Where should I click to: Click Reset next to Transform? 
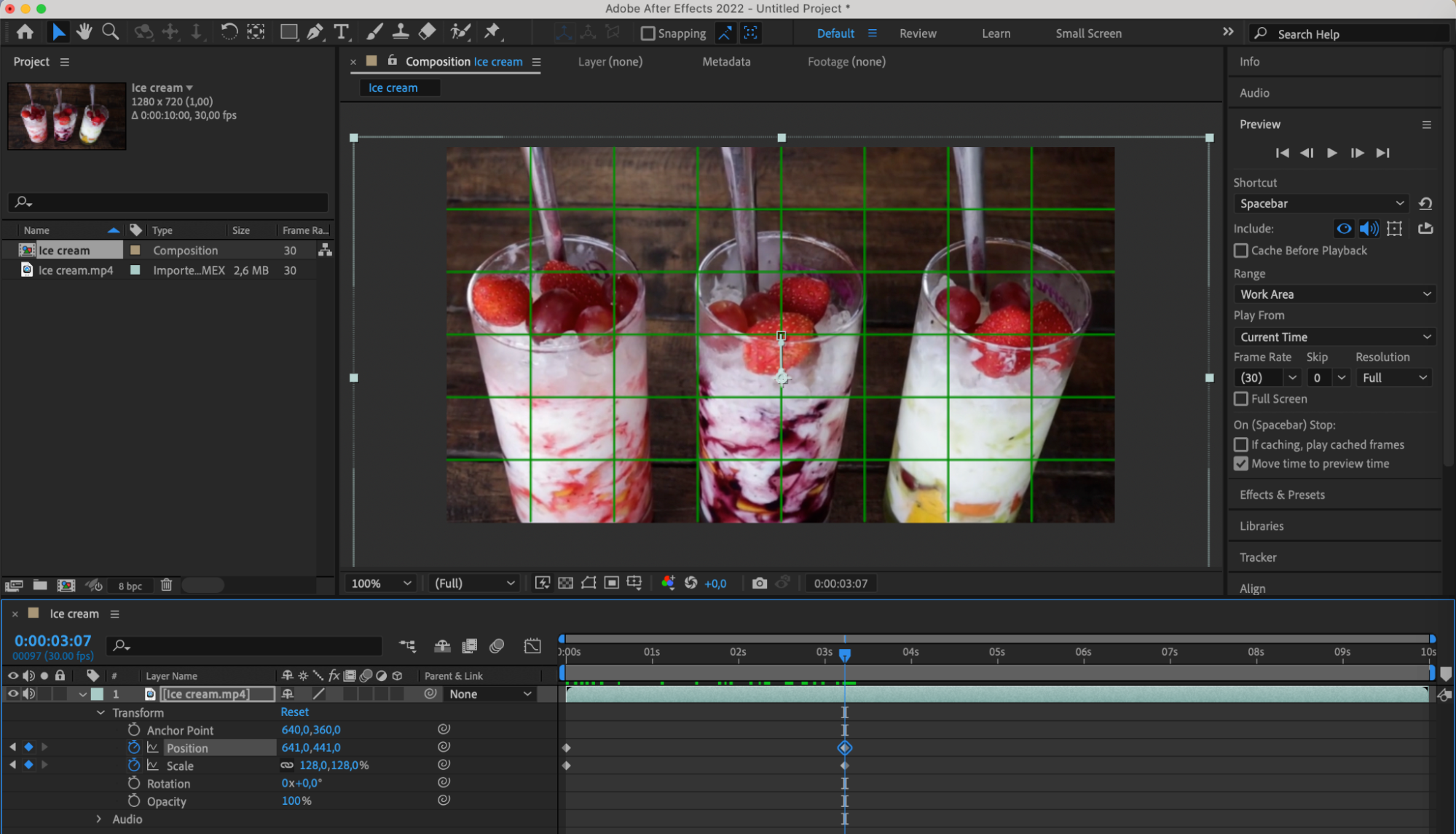coord(295,712)
